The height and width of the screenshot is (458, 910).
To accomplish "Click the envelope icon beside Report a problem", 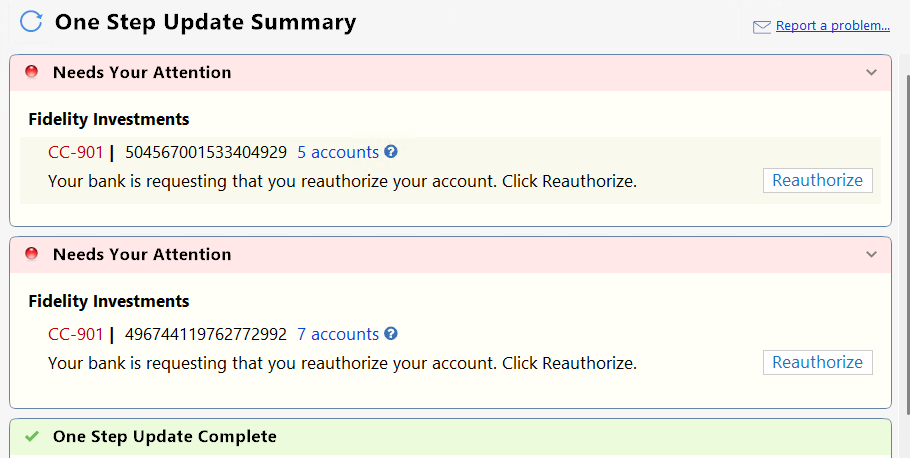I will [x=762, y=26].
